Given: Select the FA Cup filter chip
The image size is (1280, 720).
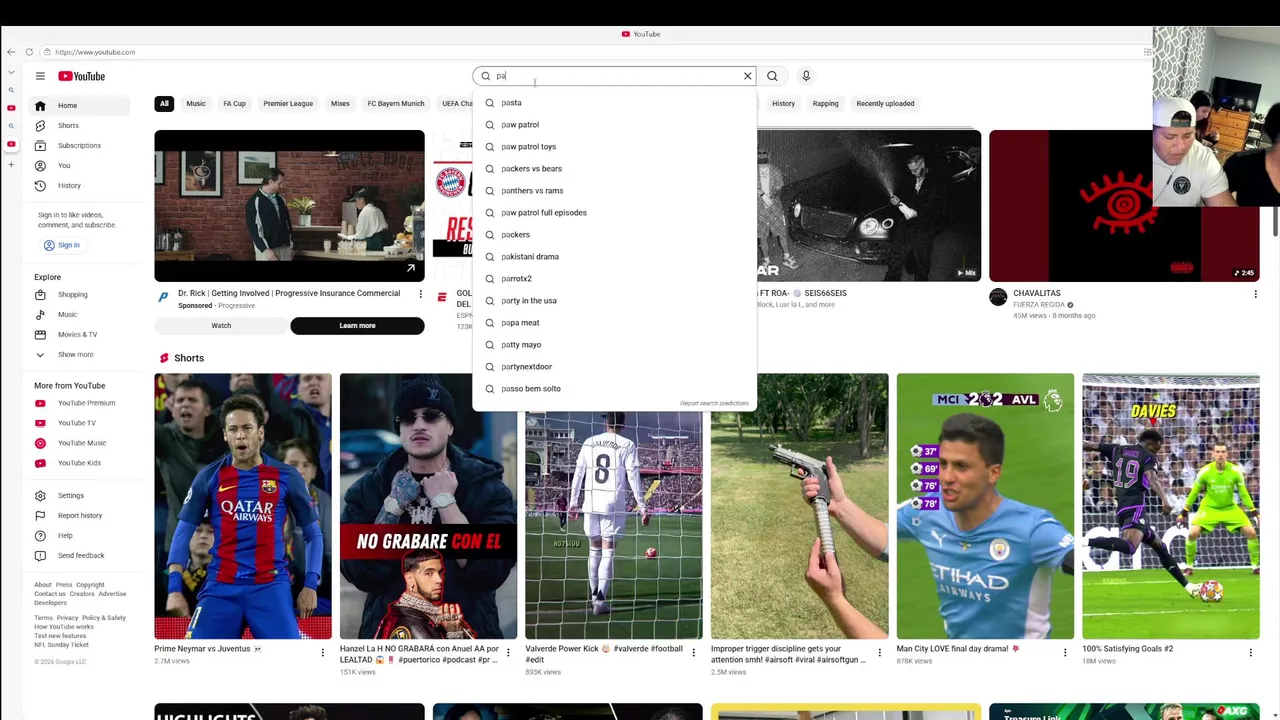Looking at the screenshot, I should pyautogui.click(x=234, y=103).
